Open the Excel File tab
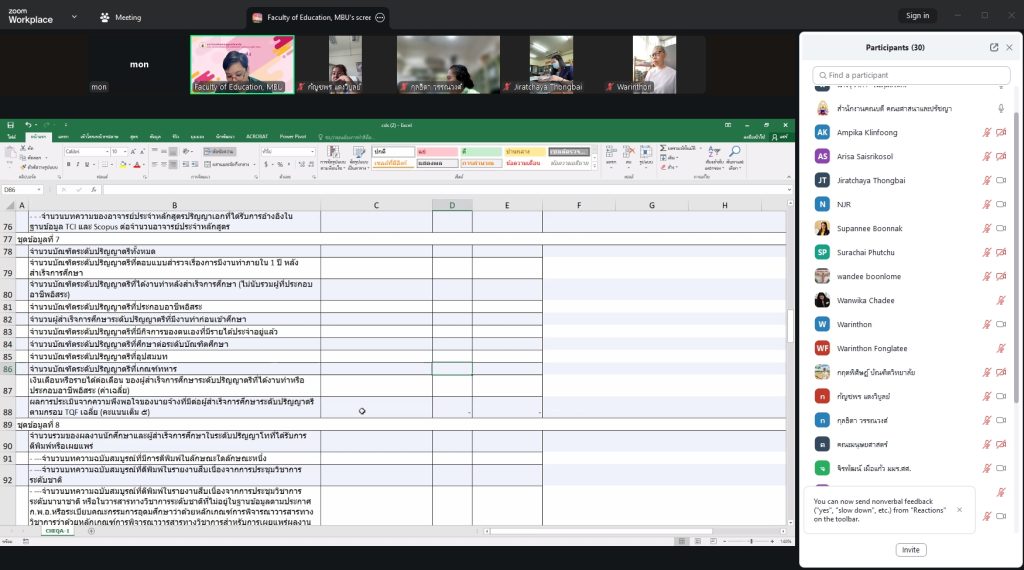 [x=11, y=136]
